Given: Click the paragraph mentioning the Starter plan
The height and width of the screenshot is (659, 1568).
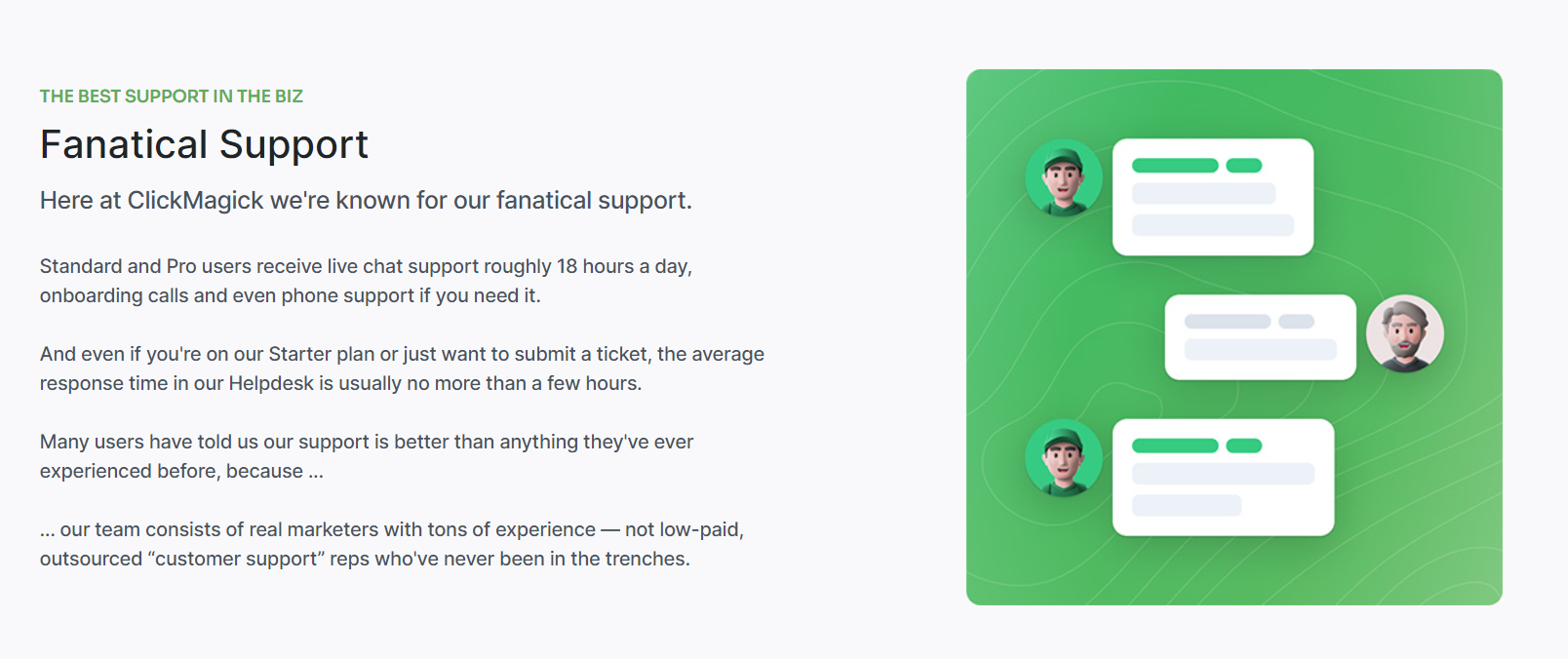Looking at the screenshot, I should 402,368.
